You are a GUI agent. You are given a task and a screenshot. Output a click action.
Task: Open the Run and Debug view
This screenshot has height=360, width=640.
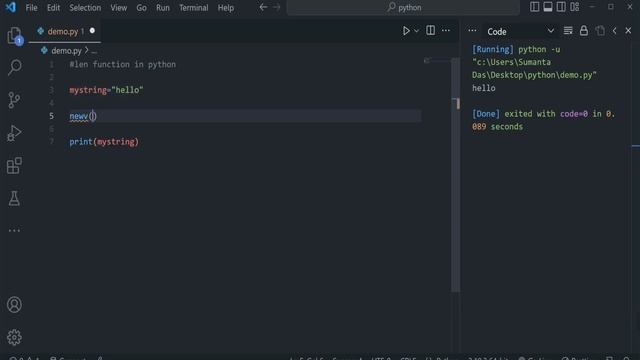pyautogui.click(x=14, y=133)
